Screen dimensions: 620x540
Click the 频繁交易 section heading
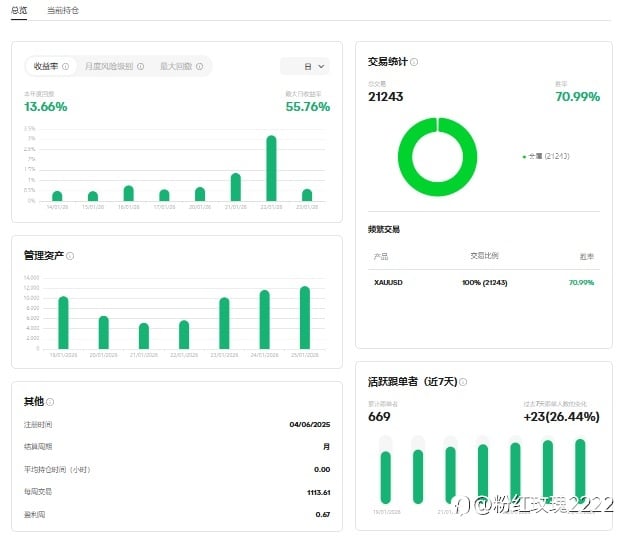click(x=384, y=229)
